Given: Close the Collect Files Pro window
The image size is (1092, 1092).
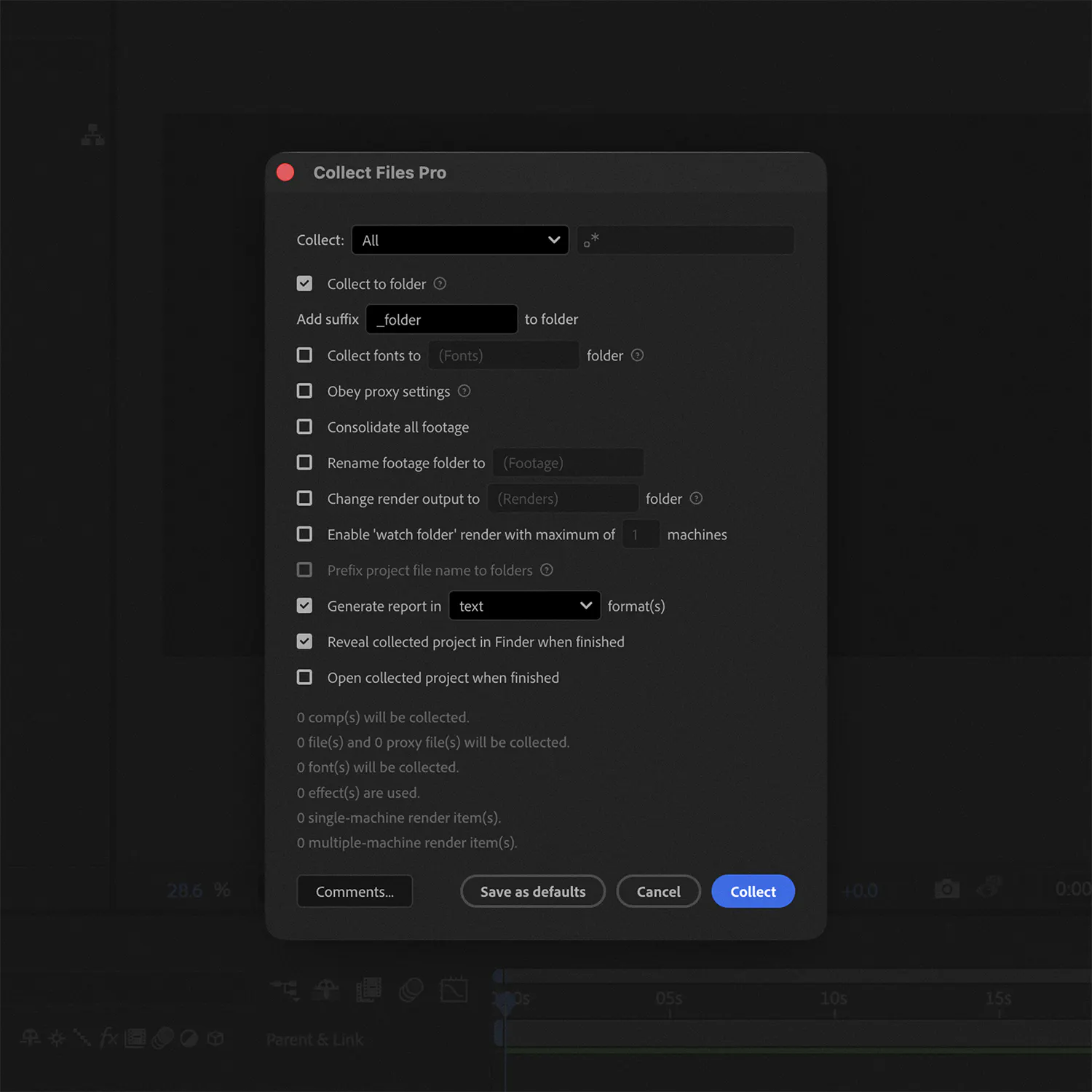Looking at the screenshot, I should [x=285, y=173].
